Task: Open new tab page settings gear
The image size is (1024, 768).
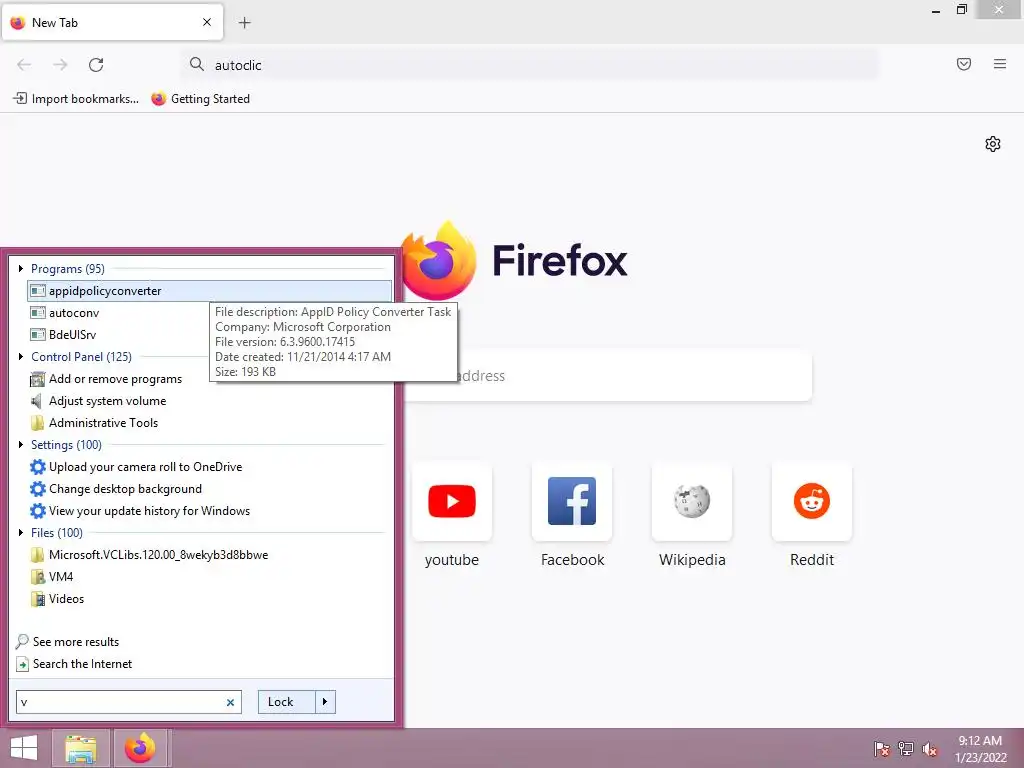Action: pyautogui.click(x=993, y=144)
